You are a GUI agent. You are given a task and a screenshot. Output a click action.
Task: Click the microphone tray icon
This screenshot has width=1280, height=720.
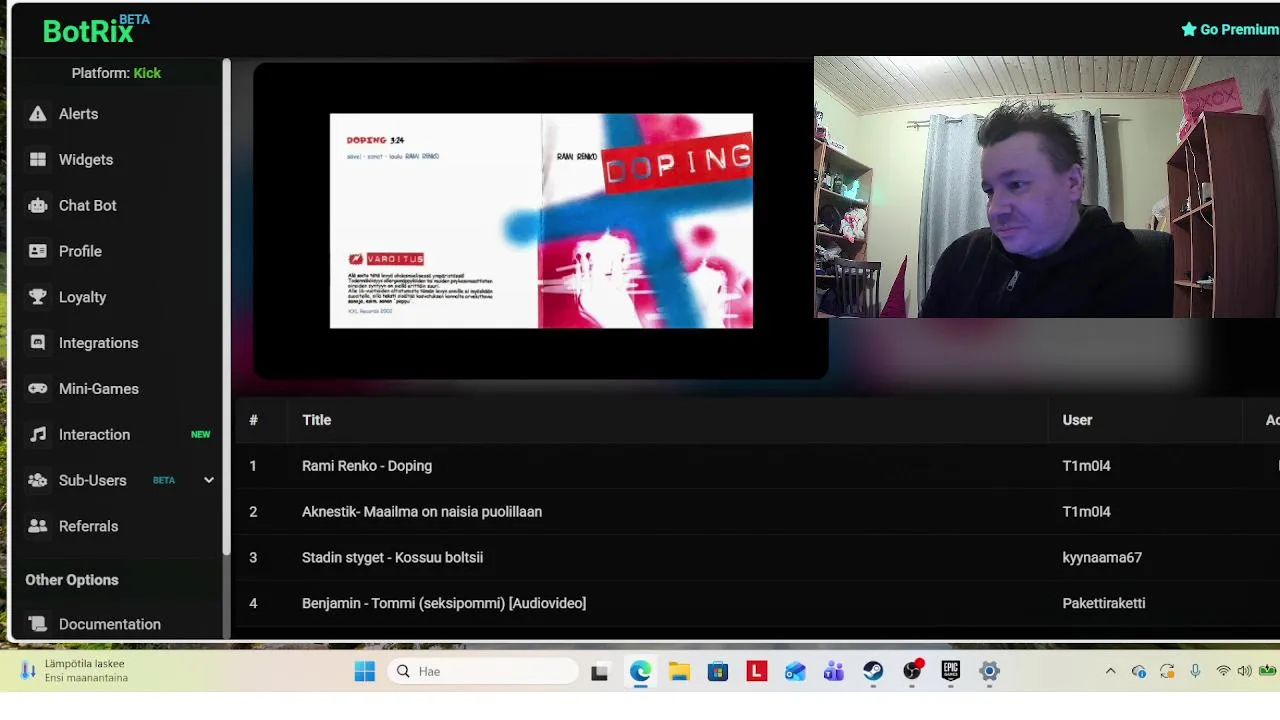point(1195,671)
